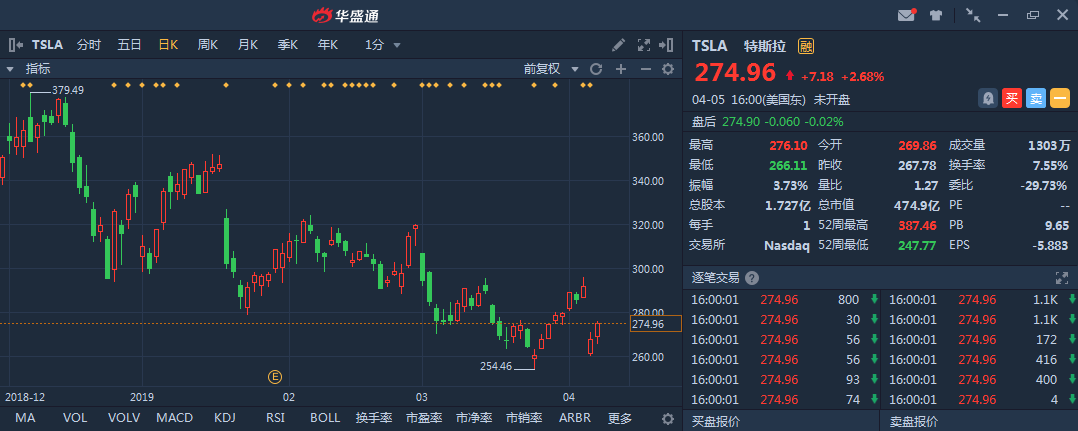This screenshot has height=431, width=1078.
Task: Toggle the KDJ indicator
Action: (225, 418)
